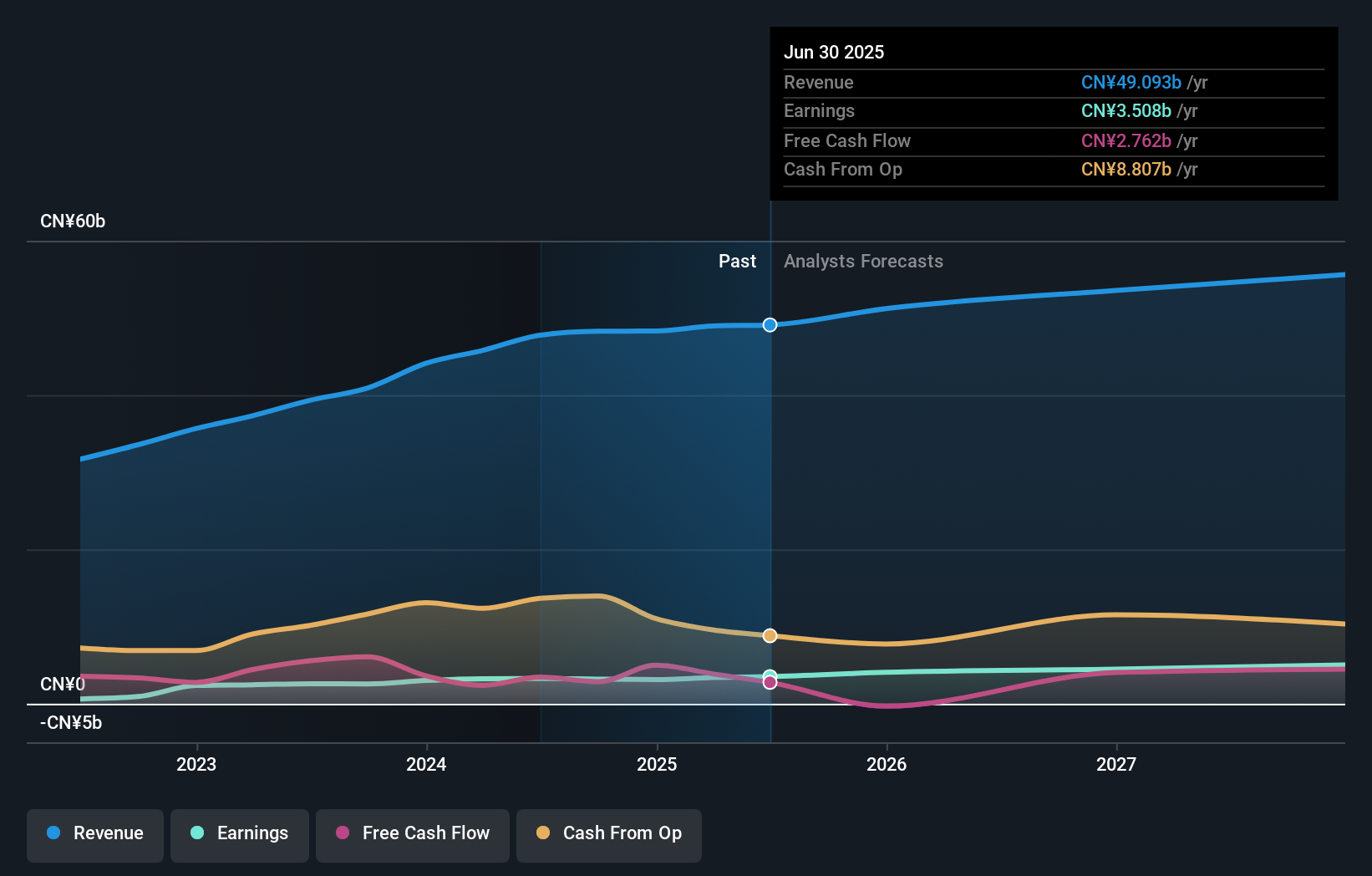Click the CN¥49.093b Revenue value link
1372x876 pixels.
(1131, 83)
